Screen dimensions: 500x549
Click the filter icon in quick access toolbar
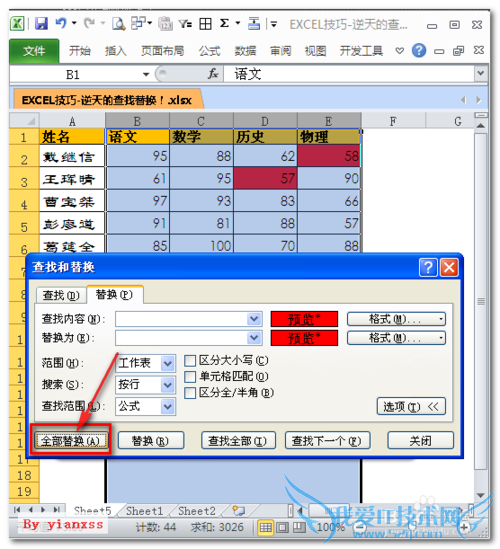tap(185, 24)
